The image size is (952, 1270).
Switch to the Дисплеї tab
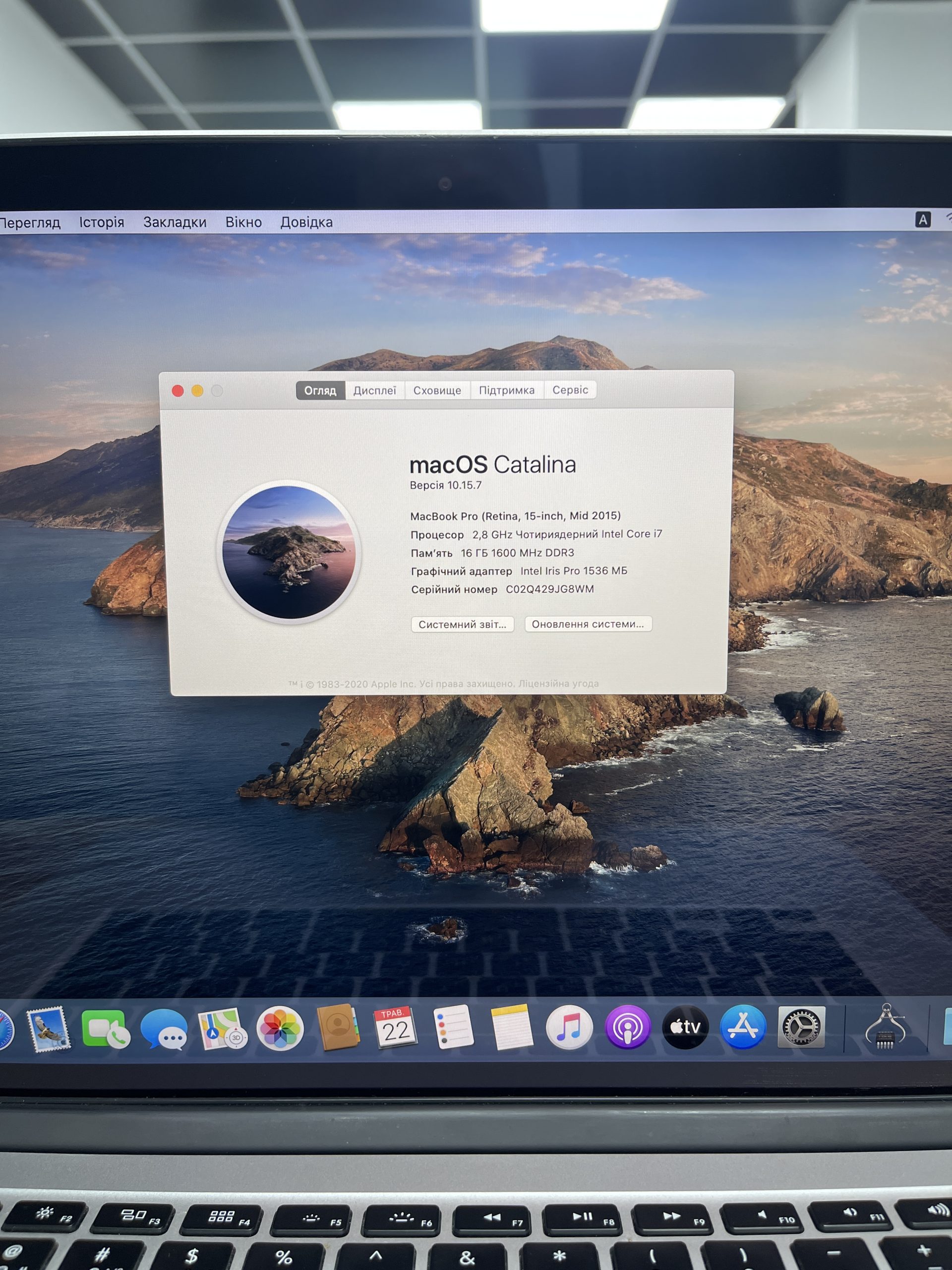pos(375,390)
